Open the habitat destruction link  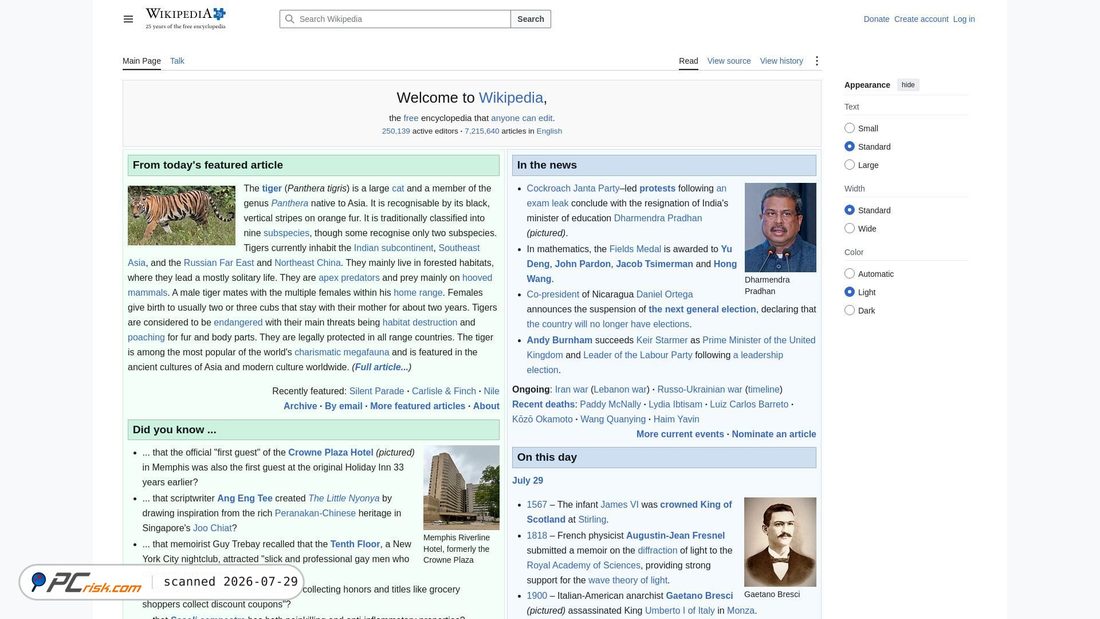click(x=420, y=322)
